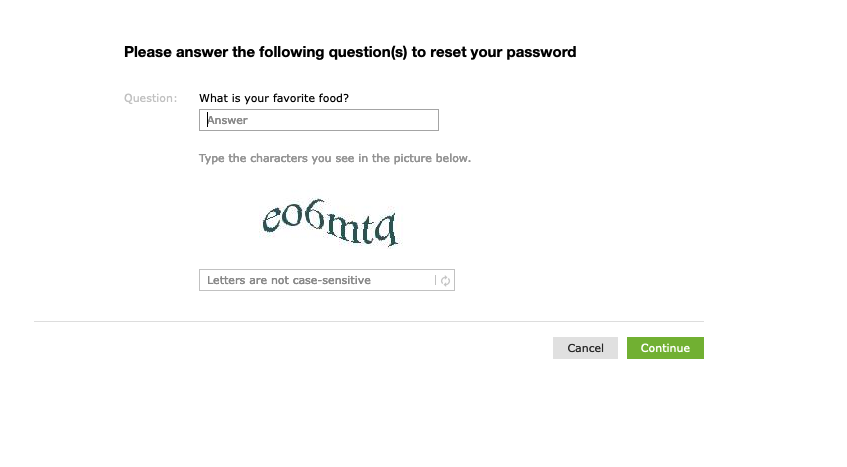Click the gray "Question:" label
Image resolution: width=847 pixels, height=467 pixels.
coord(150,98)
